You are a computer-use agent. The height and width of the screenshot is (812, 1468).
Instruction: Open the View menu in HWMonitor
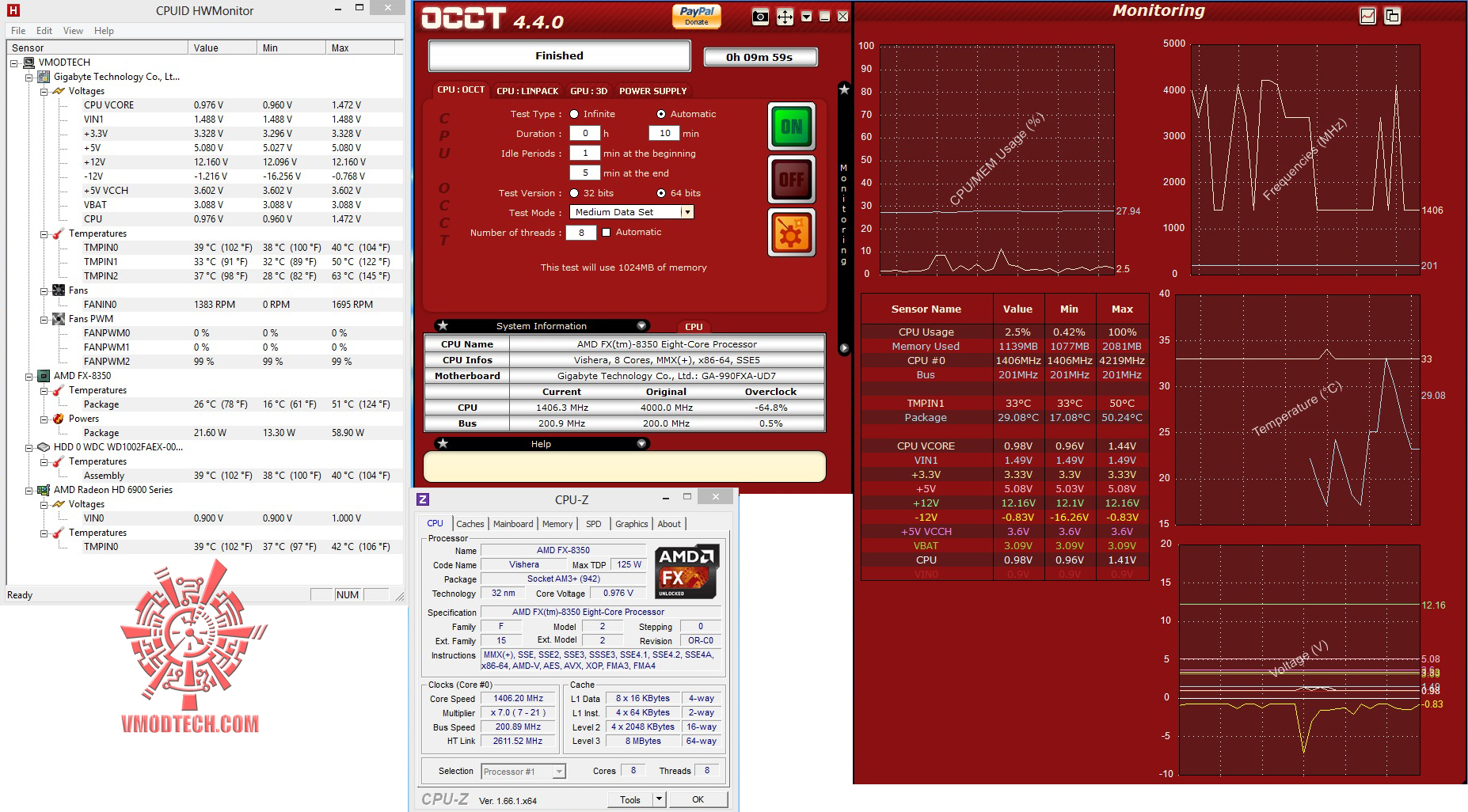[x=73, y=31]
